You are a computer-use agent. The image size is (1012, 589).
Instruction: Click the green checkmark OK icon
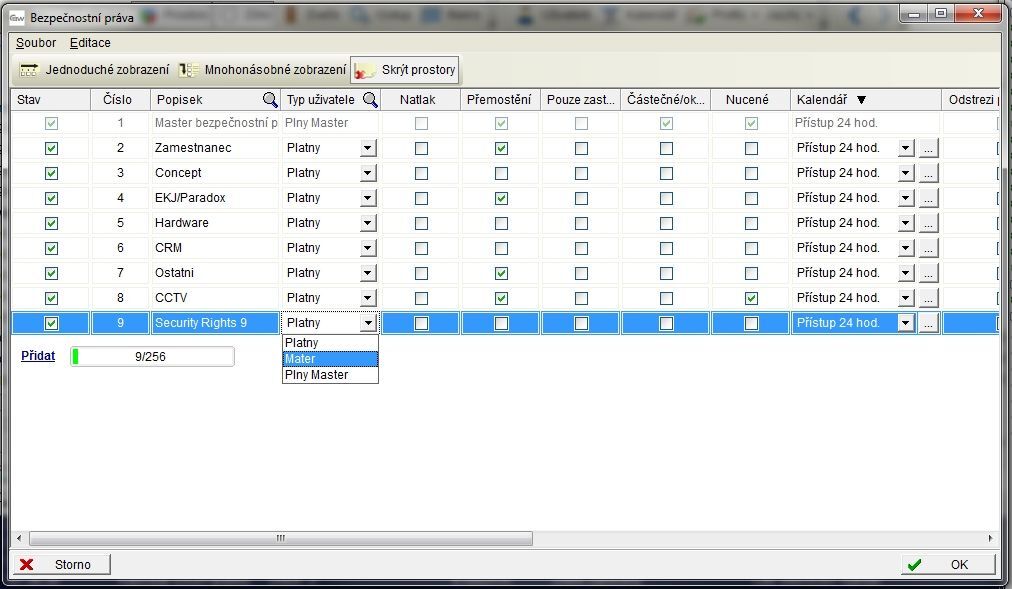coord(914,564)
